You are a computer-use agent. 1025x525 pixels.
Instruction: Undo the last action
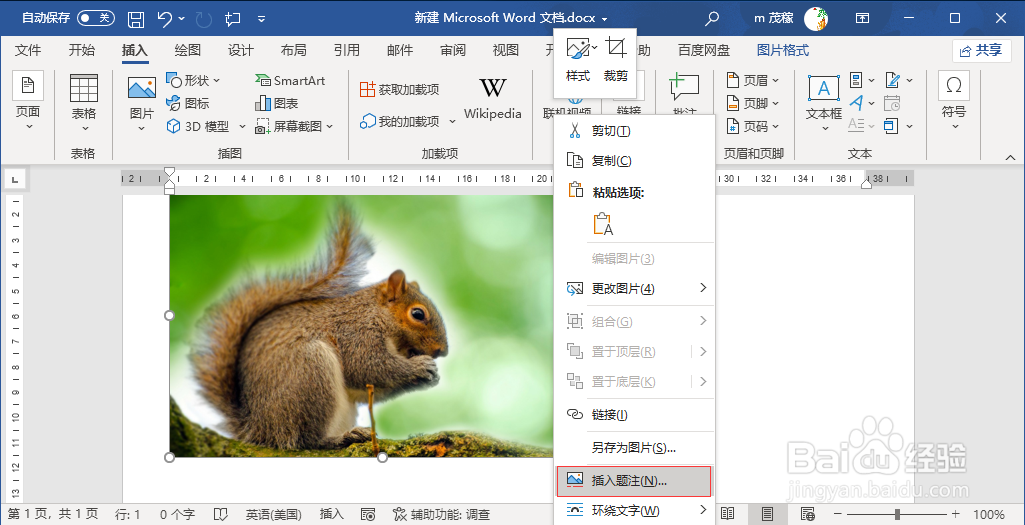click(165, 19)
